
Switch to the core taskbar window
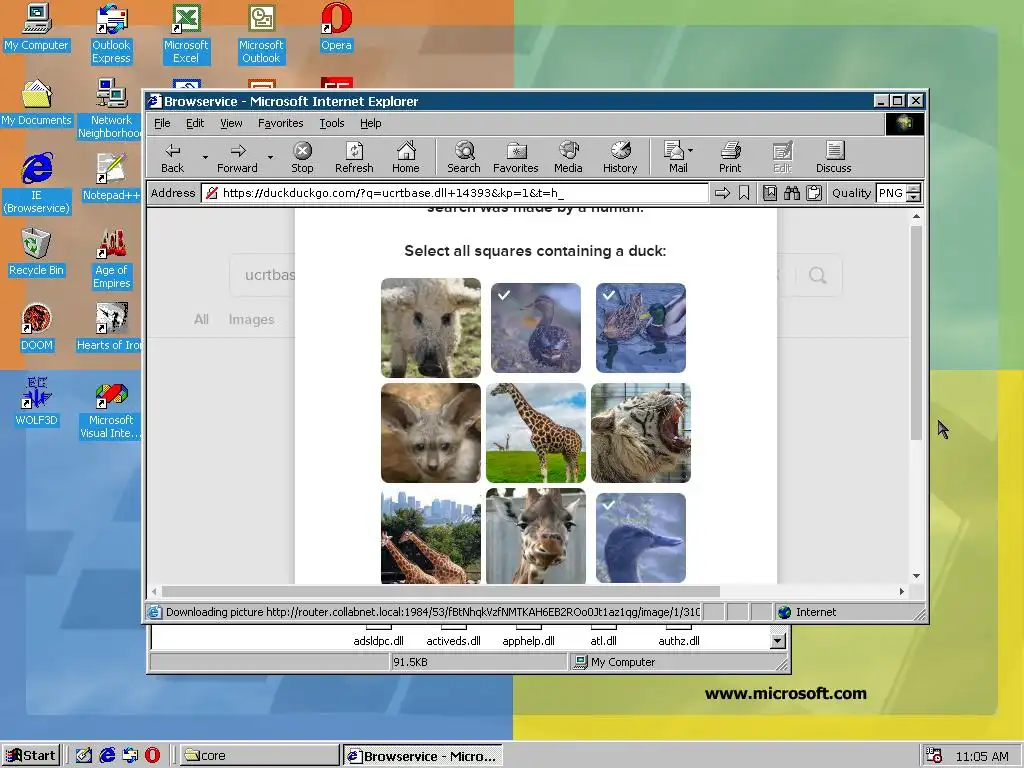pyautogui.click(x=259, y=756)
